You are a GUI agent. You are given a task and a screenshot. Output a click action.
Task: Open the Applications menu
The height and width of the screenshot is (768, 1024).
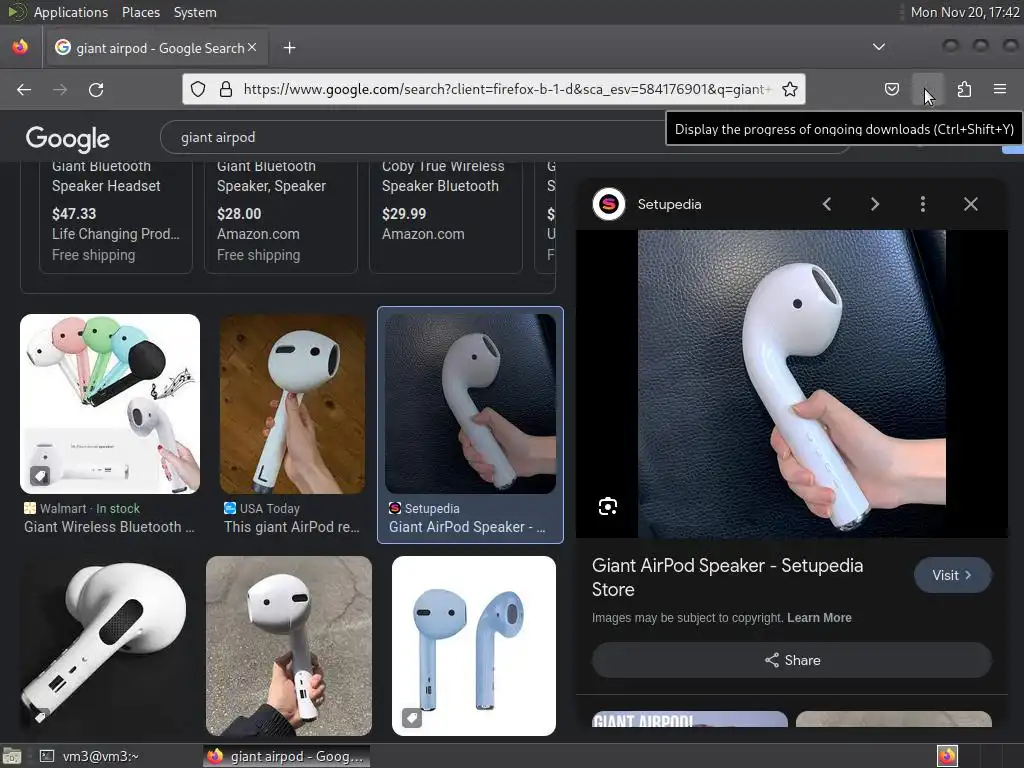[x=71, y=12]
